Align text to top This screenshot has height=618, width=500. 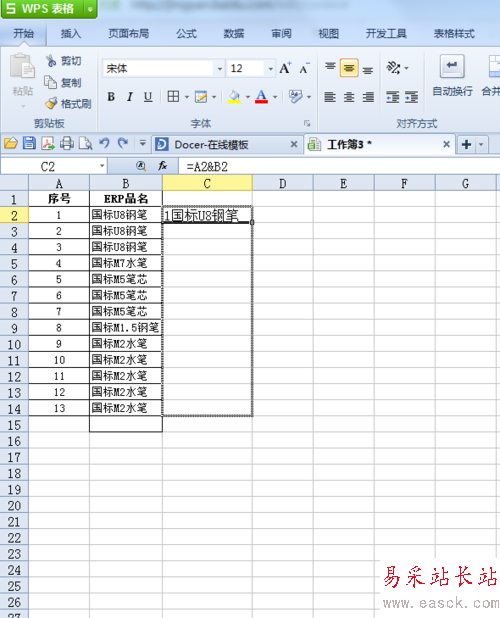click(330, 68)
